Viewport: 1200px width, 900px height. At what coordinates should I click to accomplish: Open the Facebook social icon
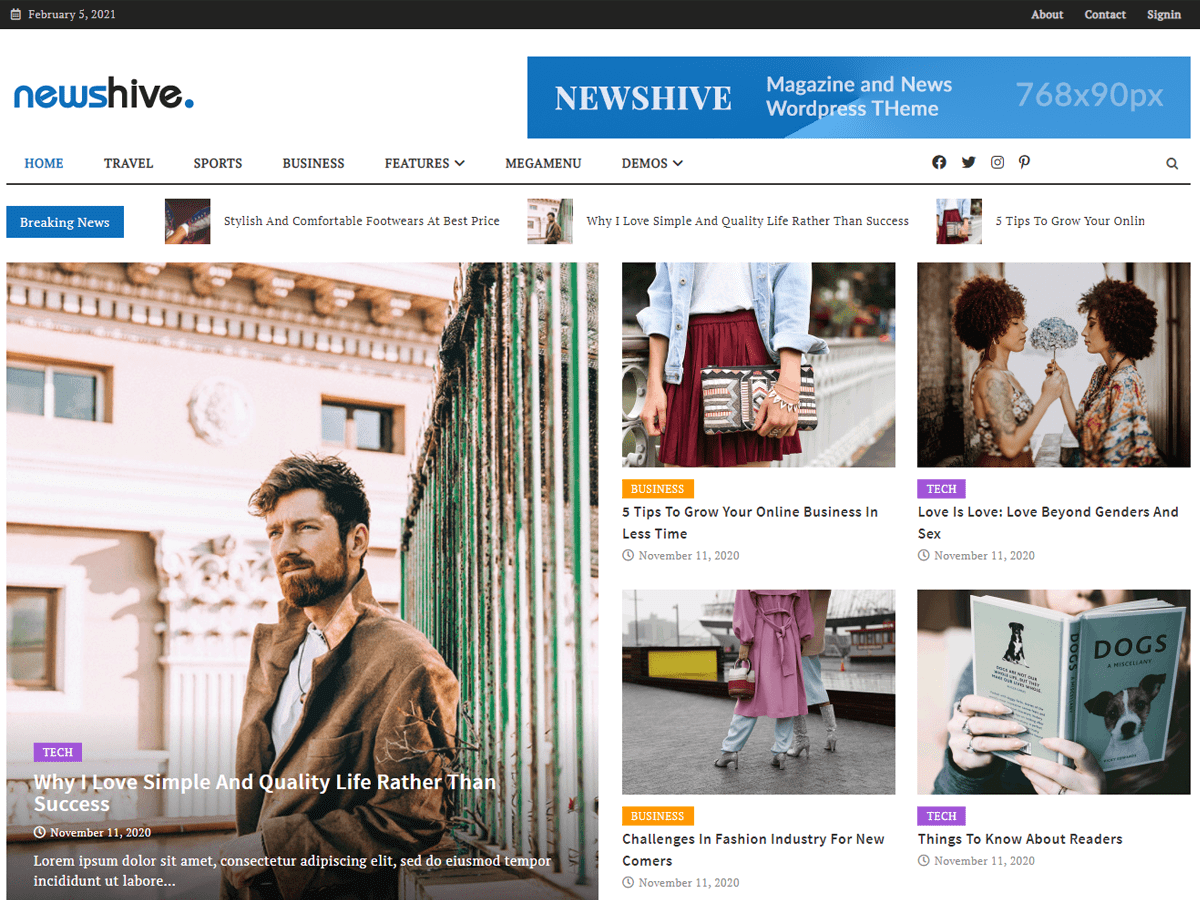click(939, 162)
